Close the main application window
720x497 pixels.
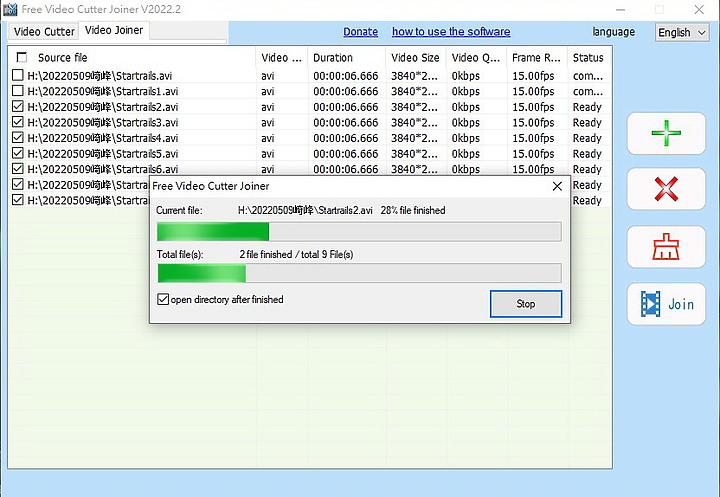[699, 10]
